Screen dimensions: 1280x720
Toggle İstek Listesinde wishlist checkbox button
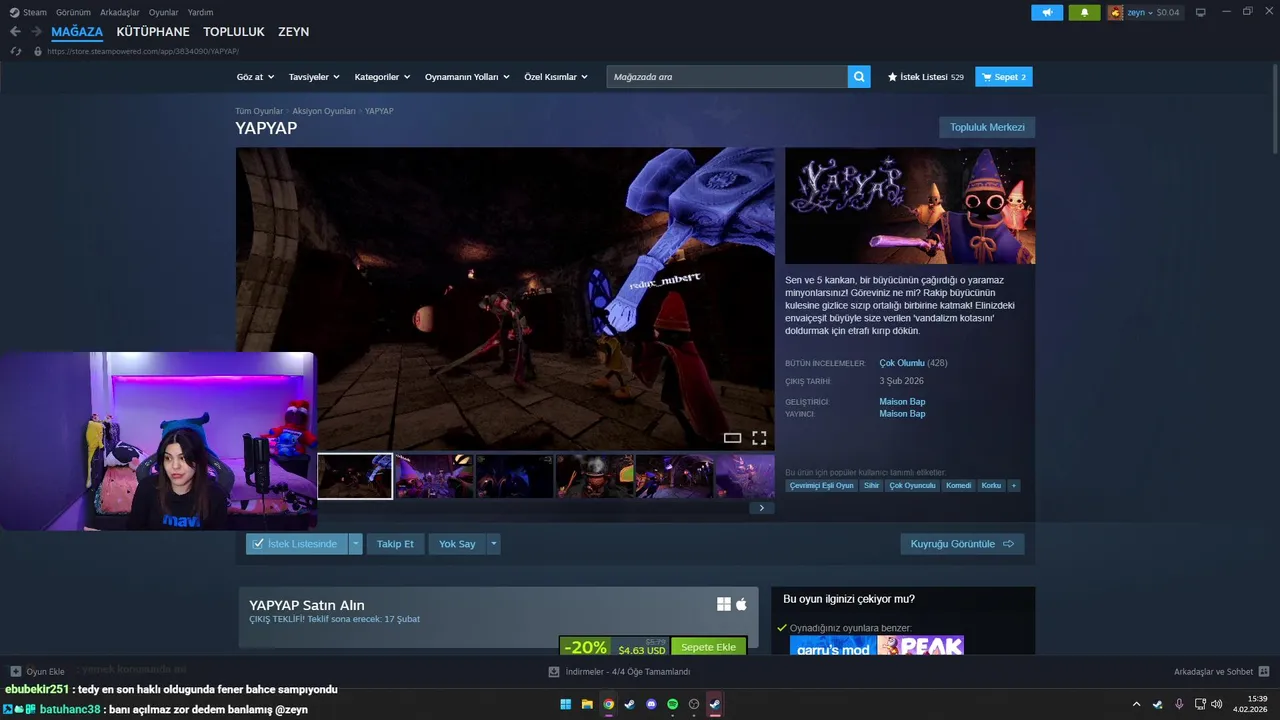(x=298, y=544)
